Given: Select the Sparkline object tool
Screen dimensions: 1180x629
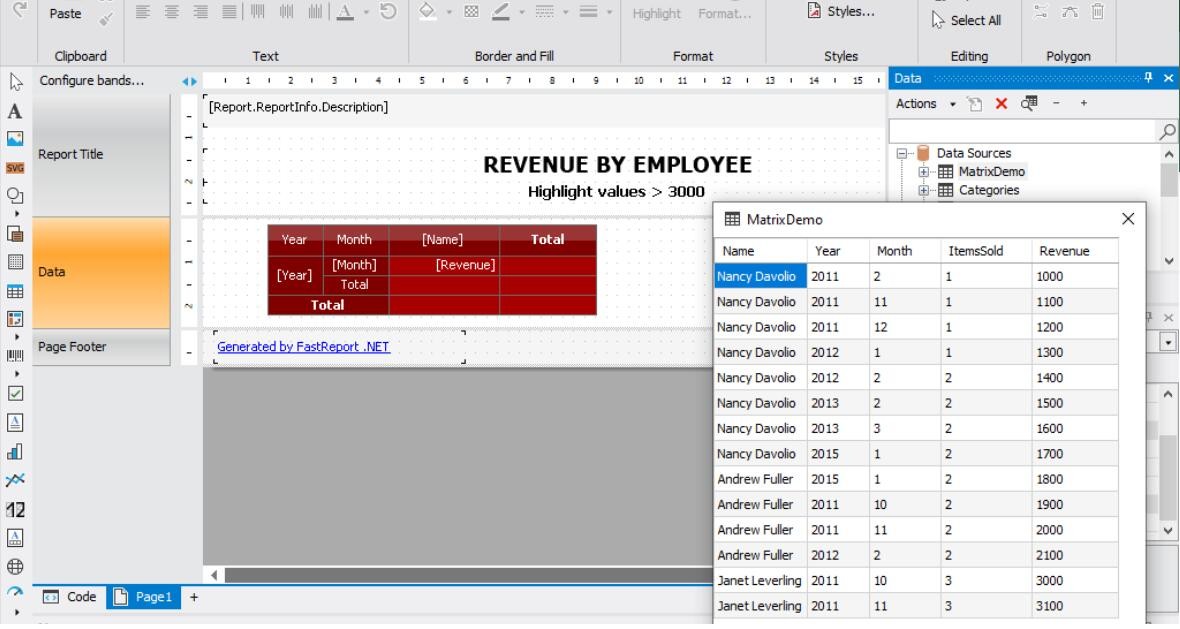Looking at the screenshot, I should pos(15,480).
